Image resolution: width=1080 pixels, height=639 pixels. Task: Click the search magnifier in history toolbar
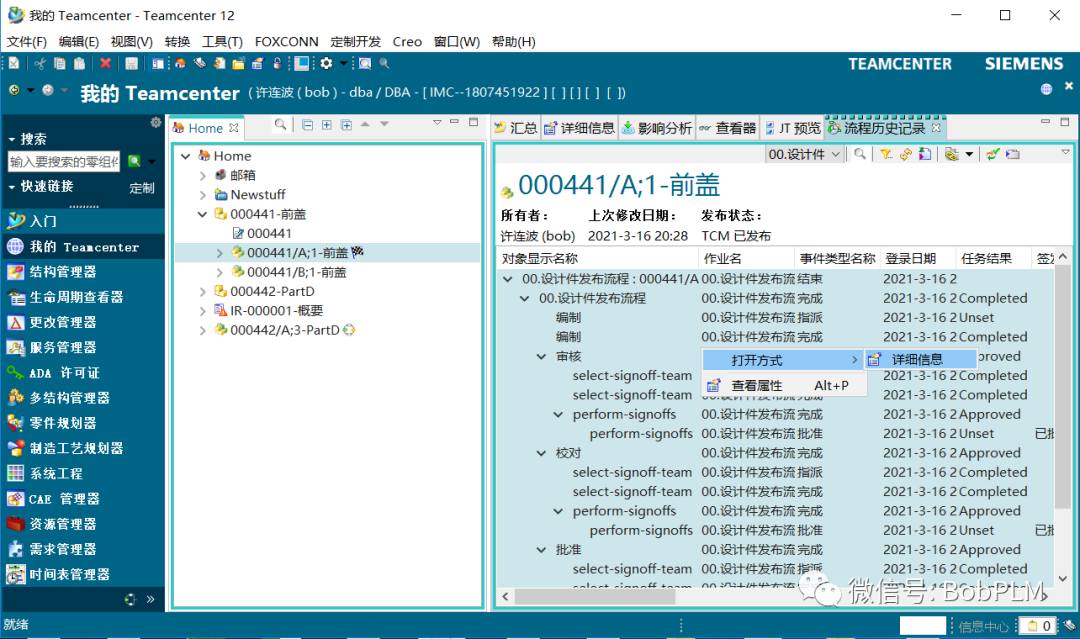(x=860, y=154)
